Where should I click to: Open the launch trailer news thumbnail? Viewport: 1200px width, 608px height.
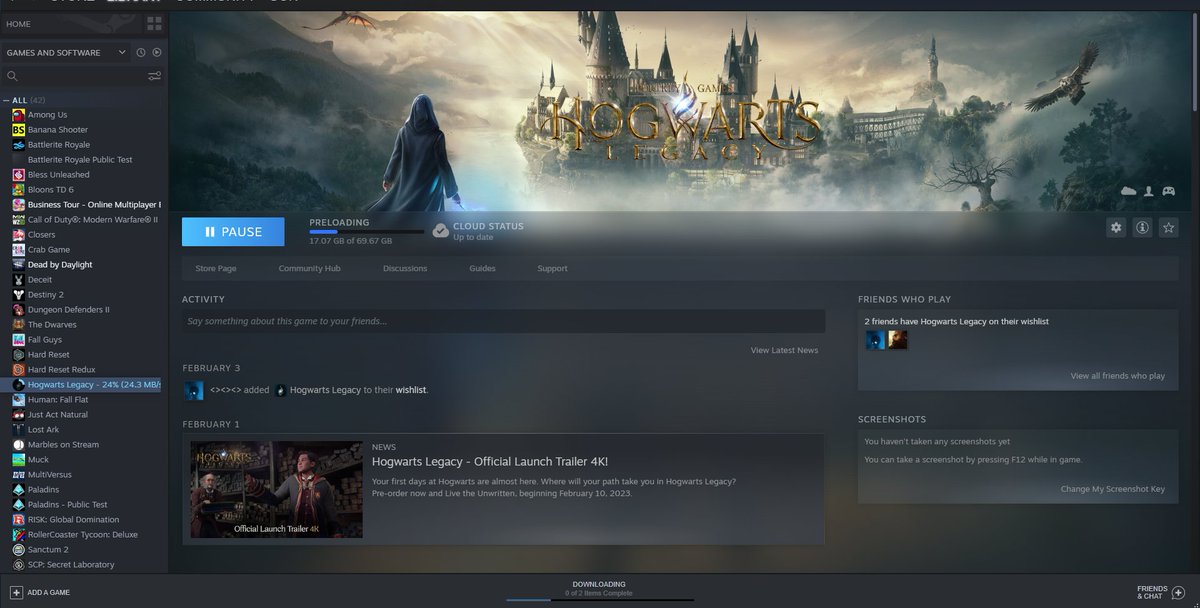(277, 489)
